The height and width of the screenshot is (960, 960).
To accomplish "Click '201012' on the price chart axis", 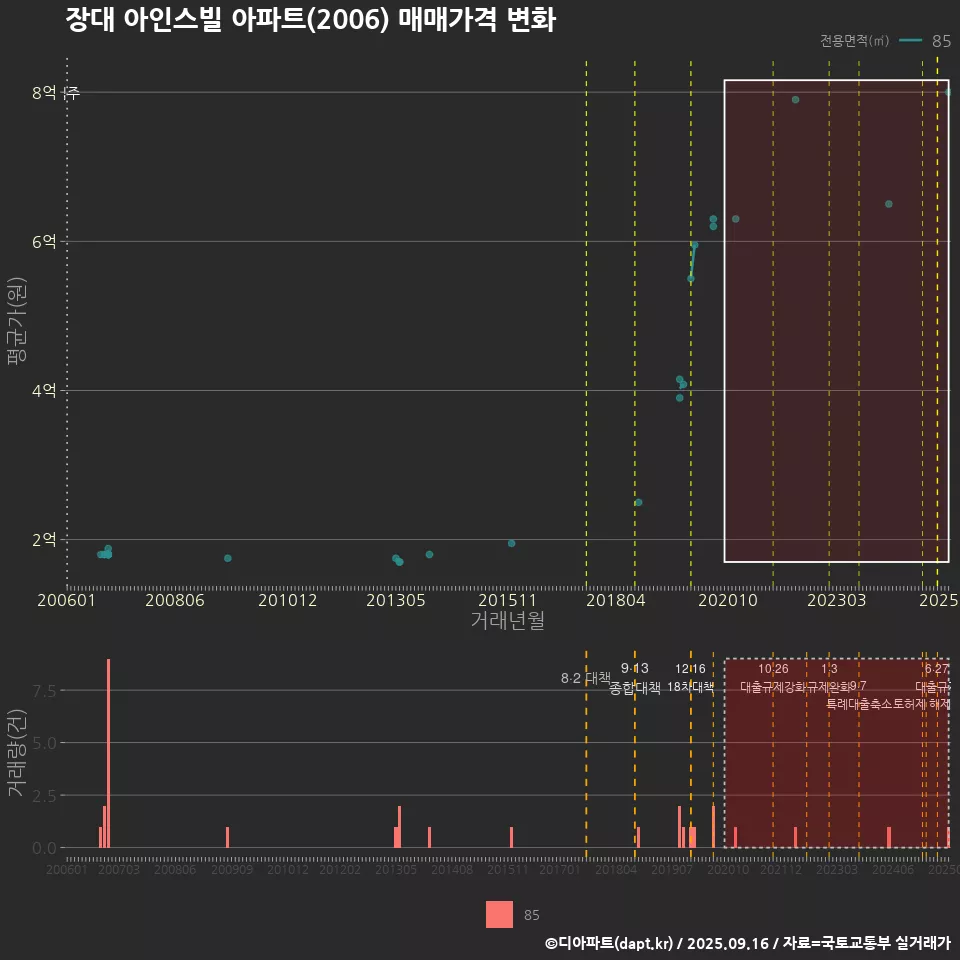I will coord(287,600).
